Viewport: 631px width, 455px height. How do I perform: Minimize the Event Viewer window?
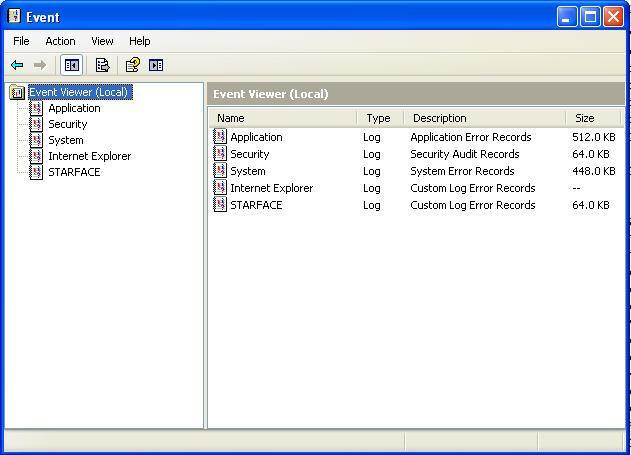567,17
